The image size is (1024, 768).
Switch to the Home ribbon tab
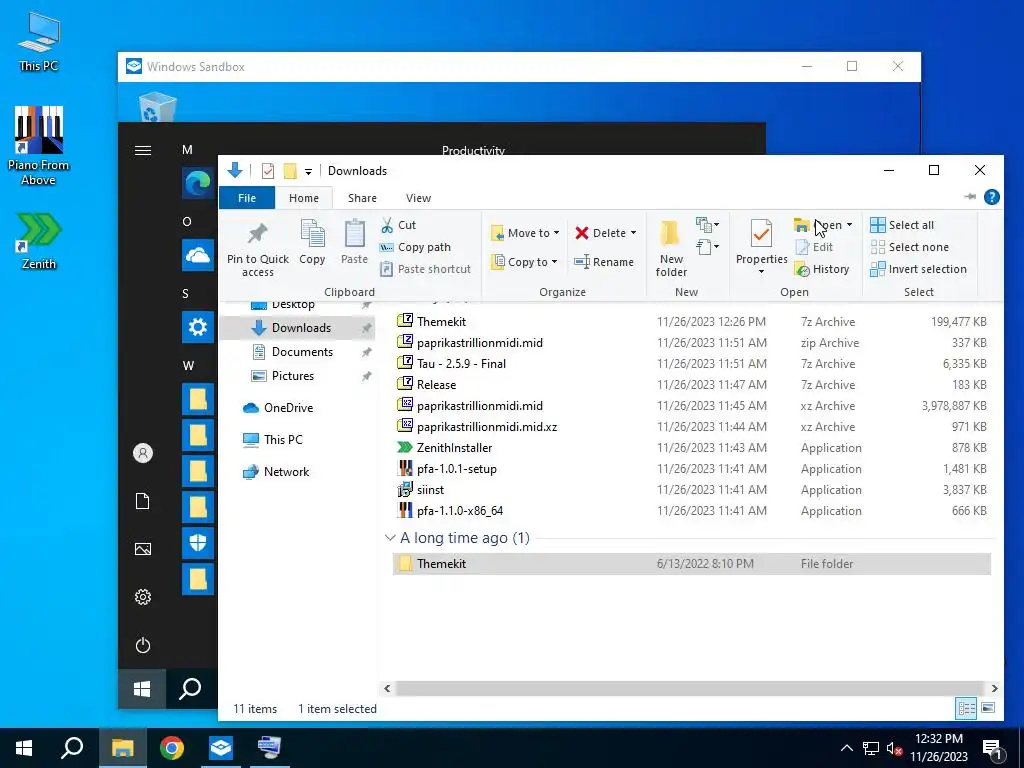[x=304, y=198]
